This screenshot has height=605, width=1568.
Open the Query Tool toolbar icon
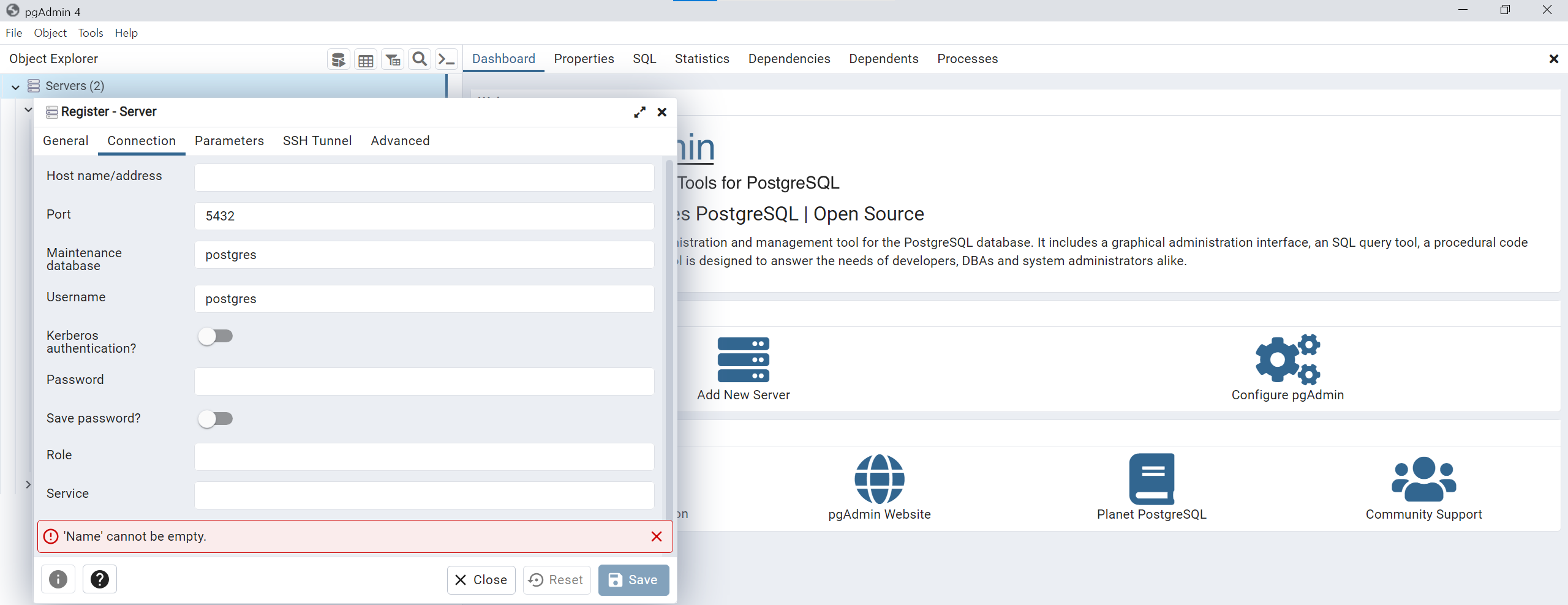pos(338,59)
